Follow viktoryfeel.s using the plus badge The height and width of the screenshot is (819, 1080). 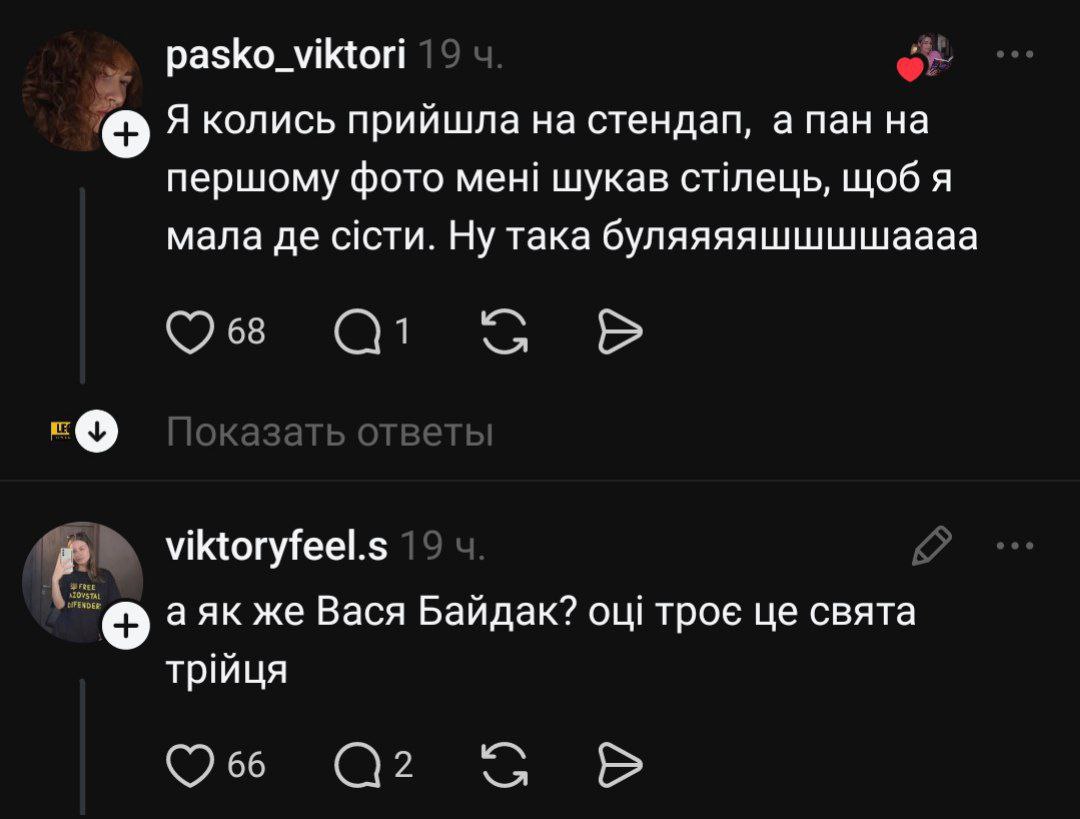point(125,627)
